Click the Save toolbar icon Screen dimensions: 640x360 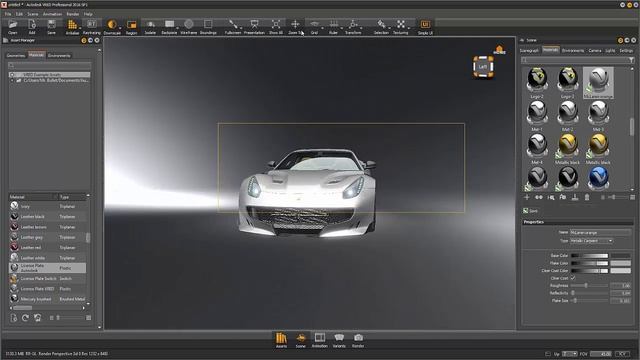[x=51, y=24]
